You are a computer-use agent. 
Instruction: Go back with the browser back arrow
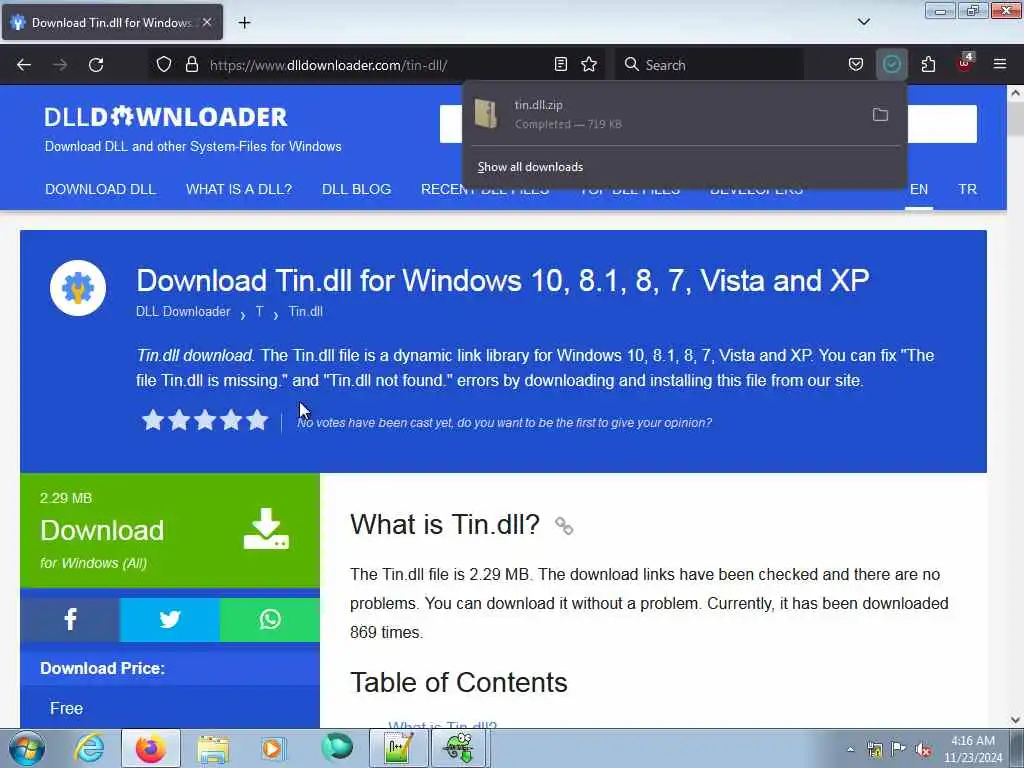[x=24, y=65]
